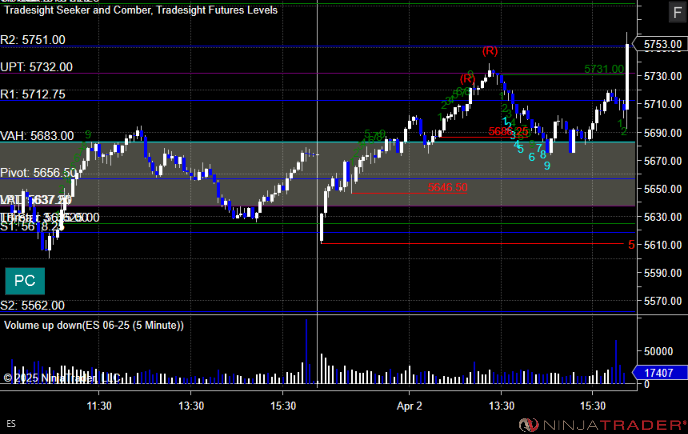Screen dimensions: 688x434
Task: Click the upper red (R) signal marker
Action: (x=490, y=51)
